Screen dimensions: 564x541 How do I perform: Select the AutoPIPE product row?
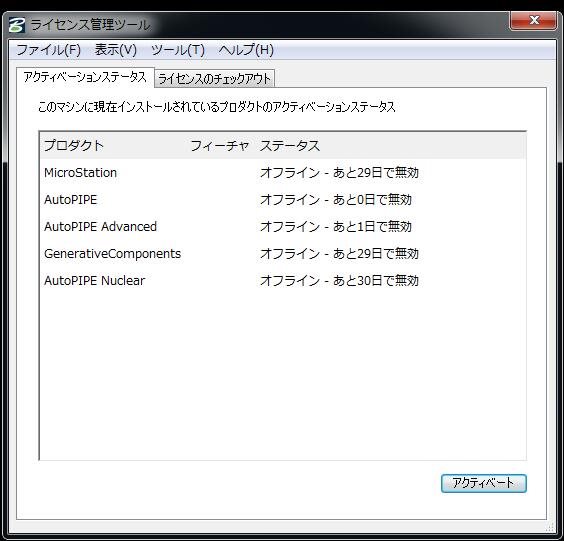[x=283, y=200]
